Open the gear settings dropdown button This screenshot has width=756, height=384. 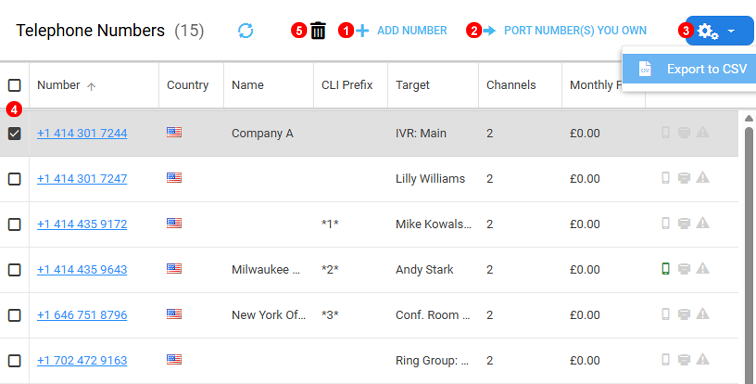coord(719,31)
